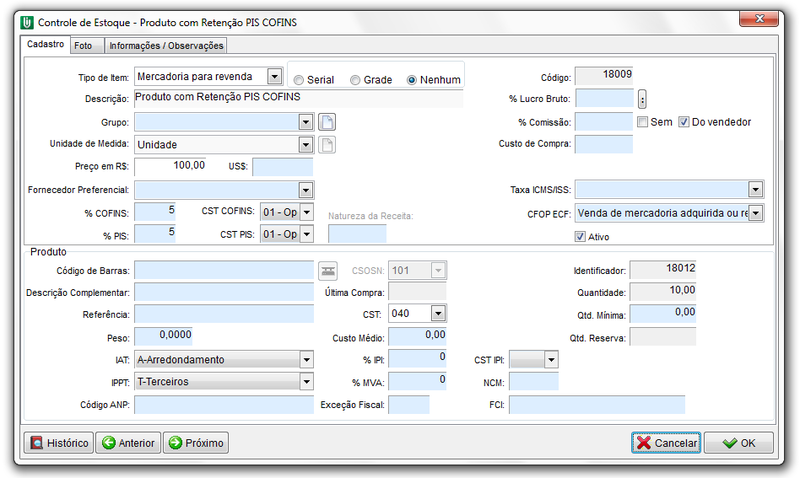Click the Código de Barras input field
This screenshot has height=478, width=800.
pos(224,270)
